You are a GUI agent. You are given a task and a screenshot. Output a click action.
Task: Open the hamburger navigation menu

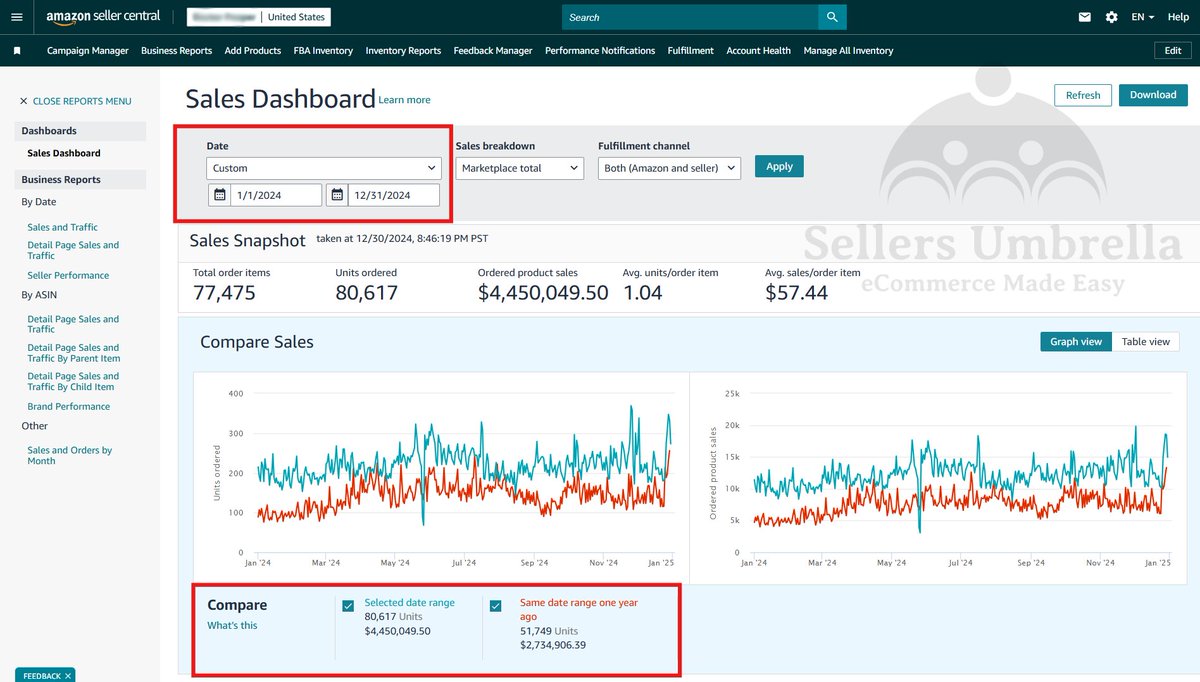(x=16, y=17)
